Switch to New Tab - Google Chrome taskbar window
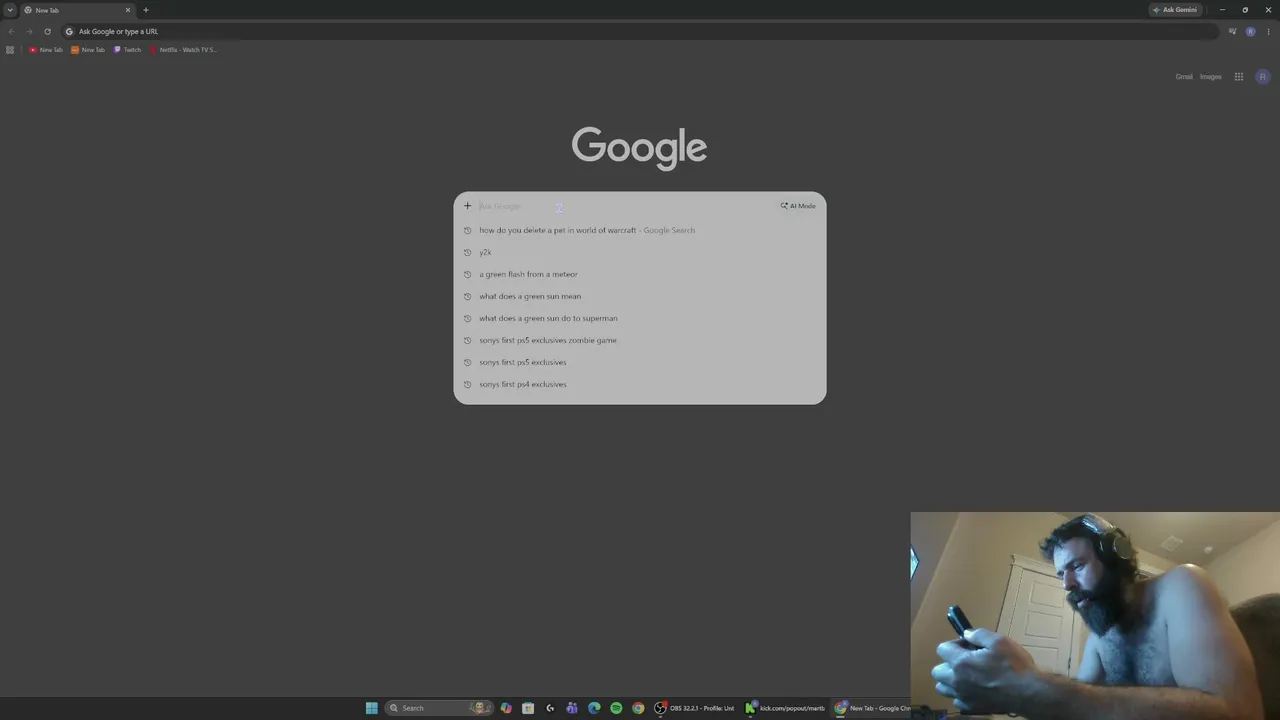 point(872,708)
